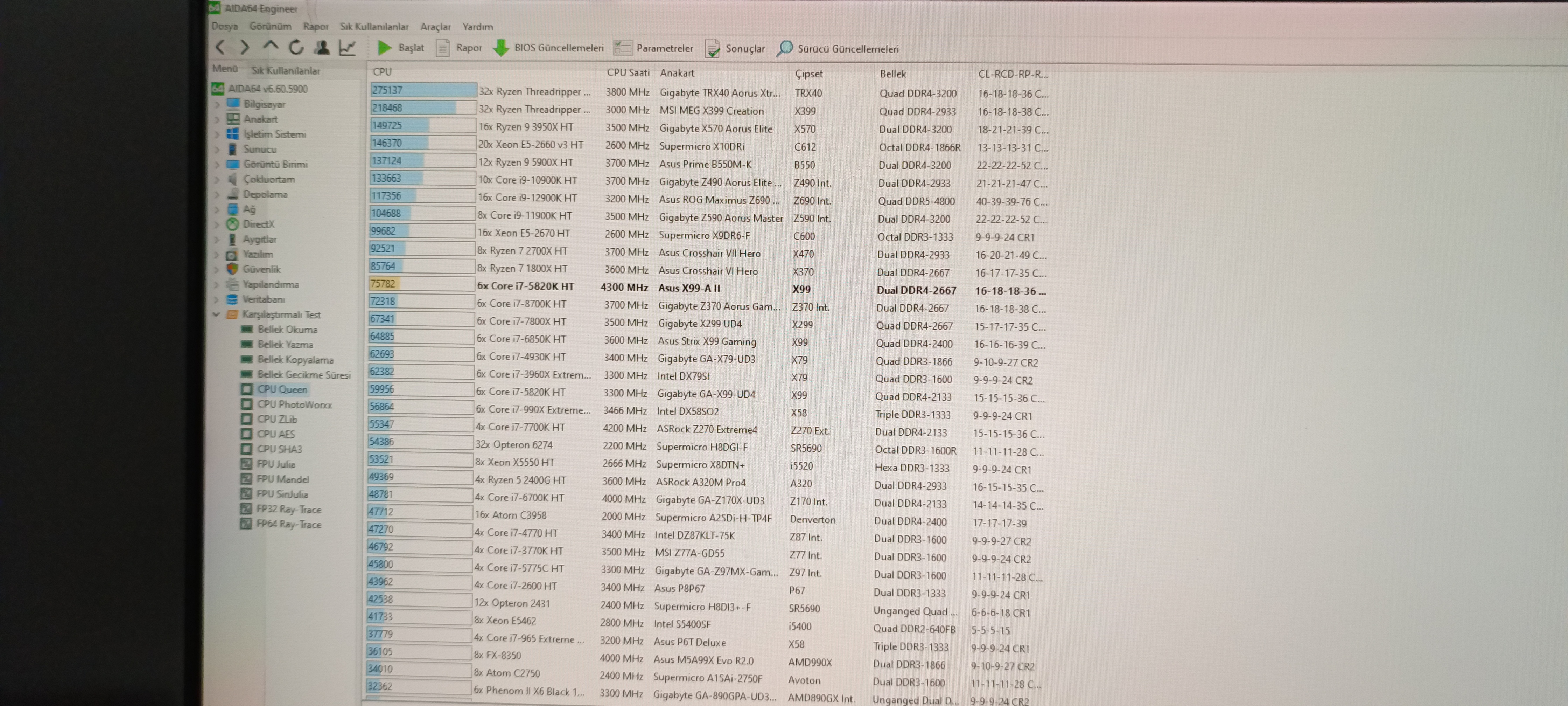Sort by the Bellek column header

893,74
